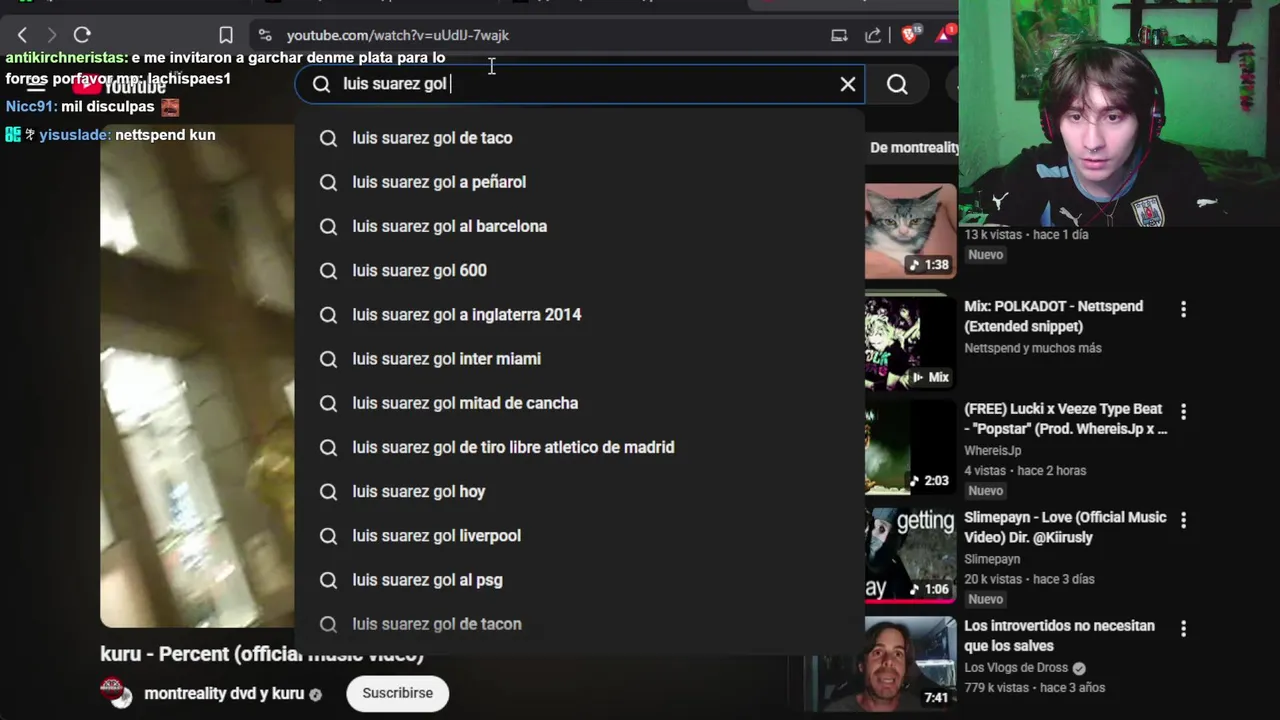Reload the YouTube page
The image size is (1280, 720).
click(x=82, y=35)
